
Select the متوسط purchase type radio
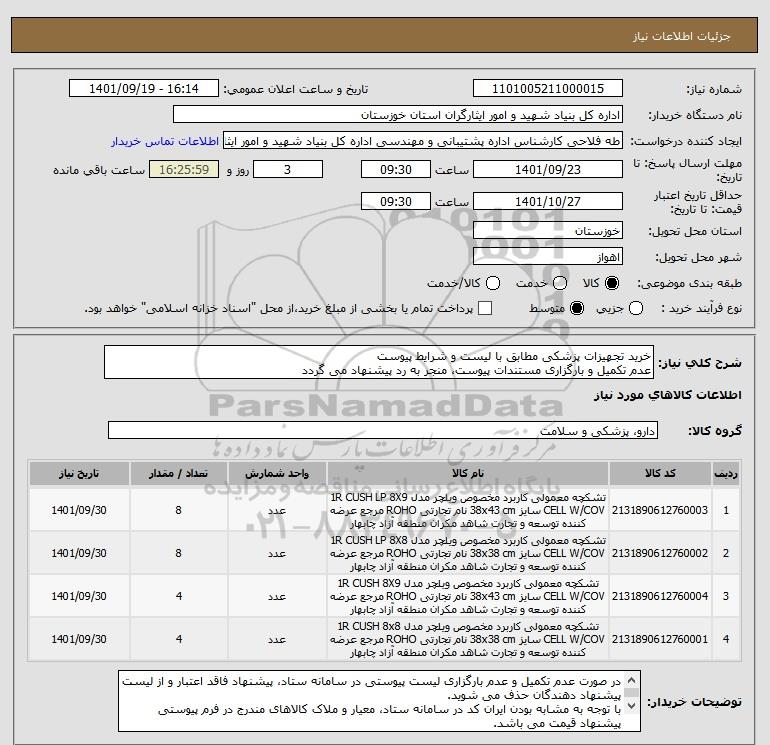[577, 308]
